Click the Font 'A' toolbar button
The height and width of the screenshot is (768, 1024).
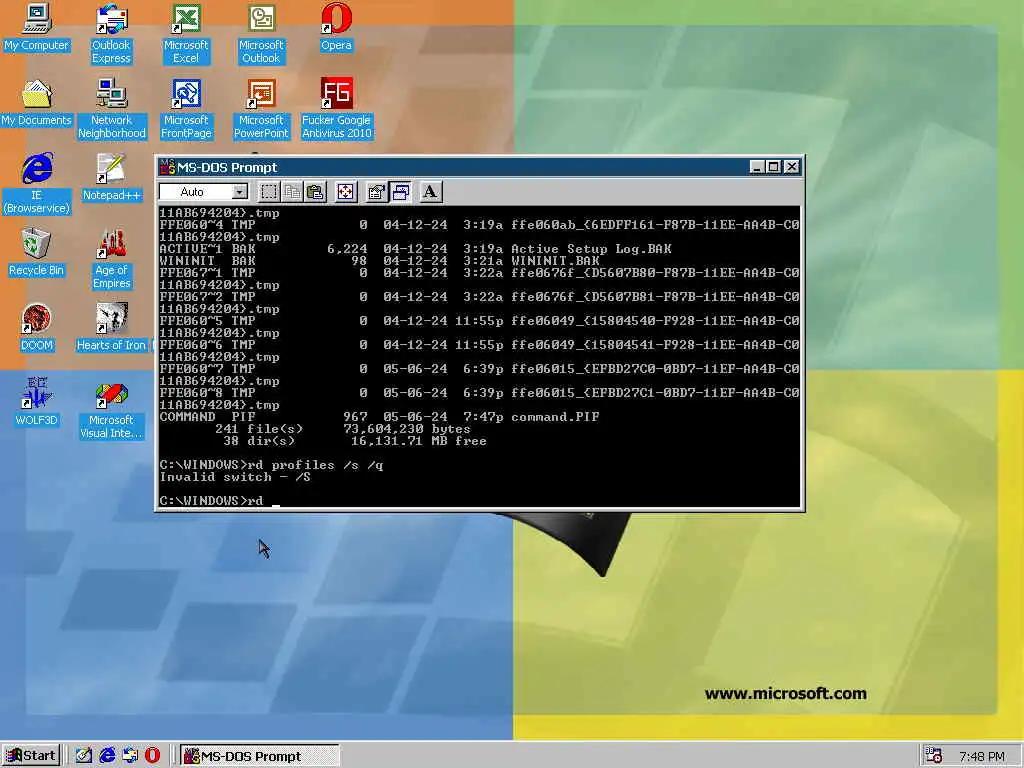[430, 191]
